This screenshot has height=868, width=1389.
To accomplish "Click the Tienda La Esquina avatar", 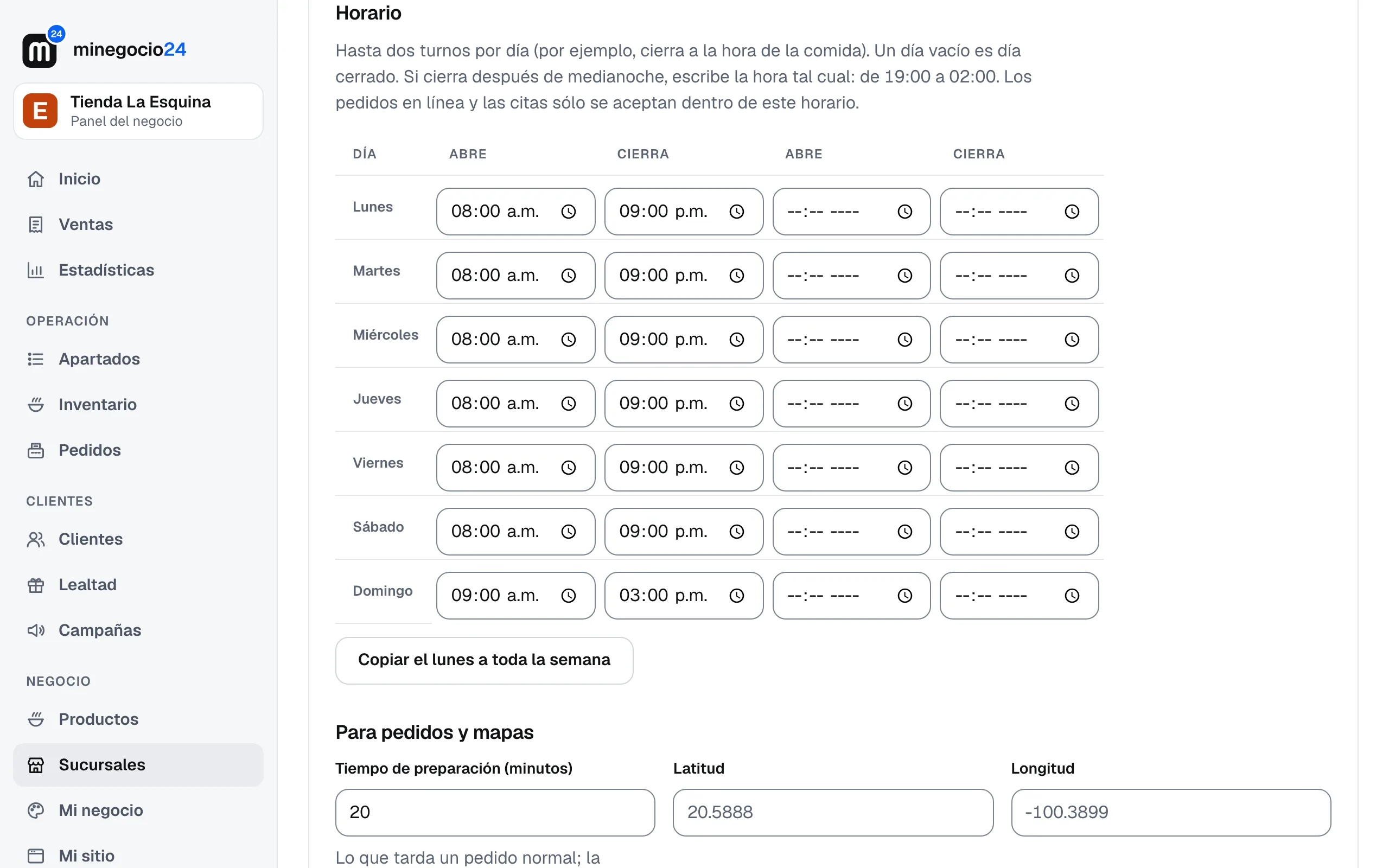I will point(40,111).
